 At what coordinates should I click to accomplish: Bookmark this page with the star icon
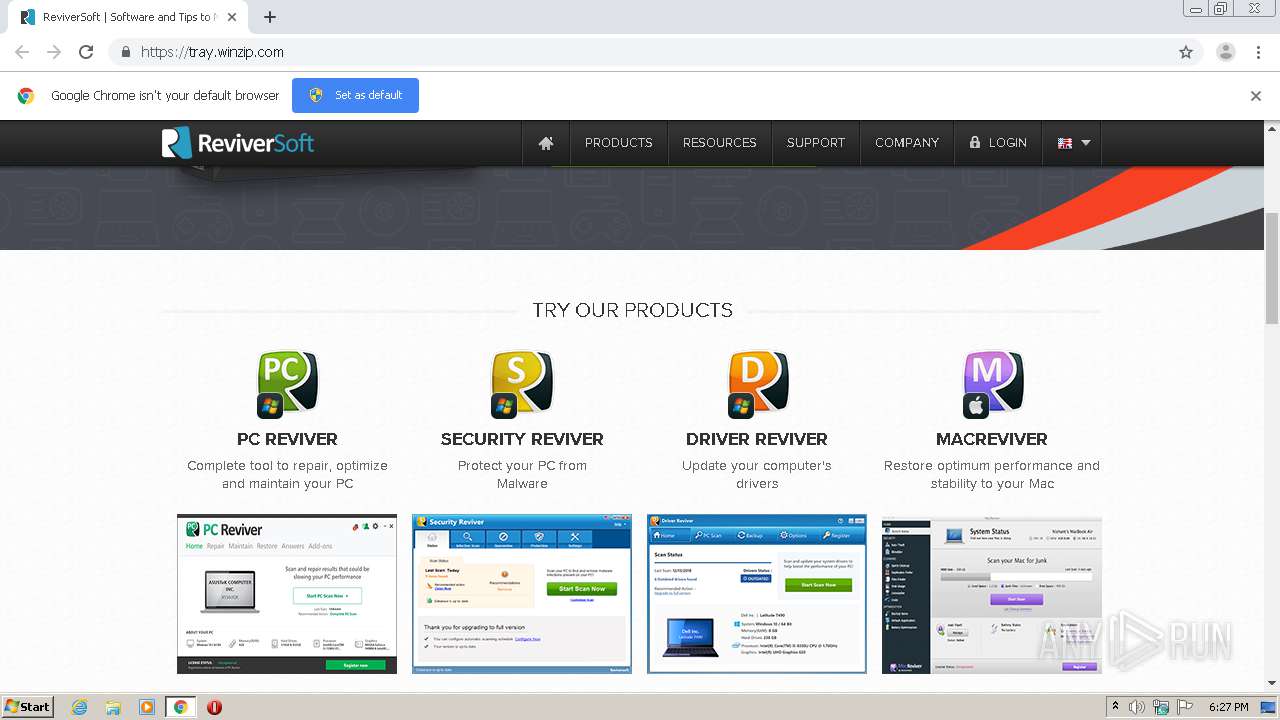click(x=1186, y=52)
